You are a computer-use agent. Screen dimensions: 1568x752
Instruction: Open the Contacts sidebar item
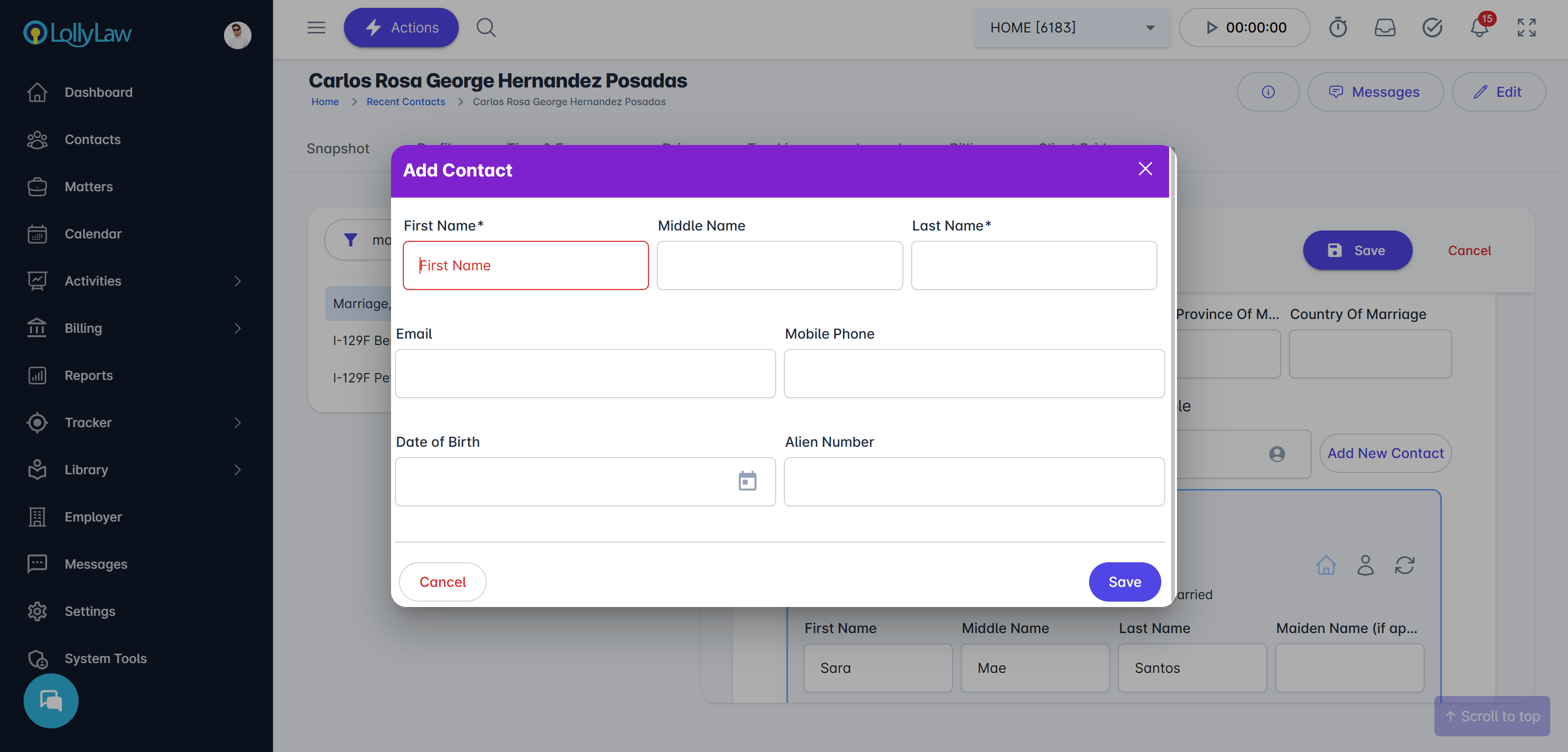click(x=92, y=140)
